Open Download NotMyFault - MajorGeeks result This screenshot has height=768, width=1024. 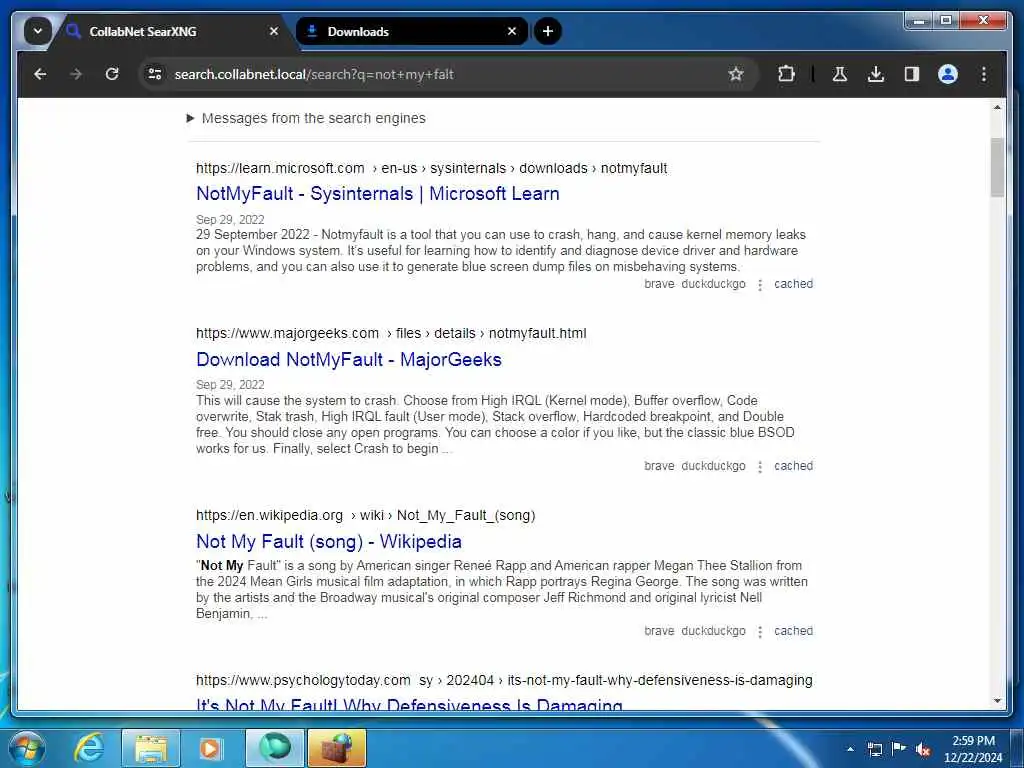[349, 360]
